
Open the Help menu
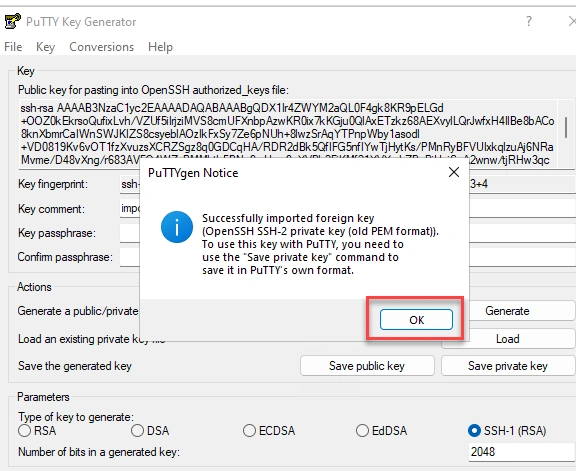(160, 47)
